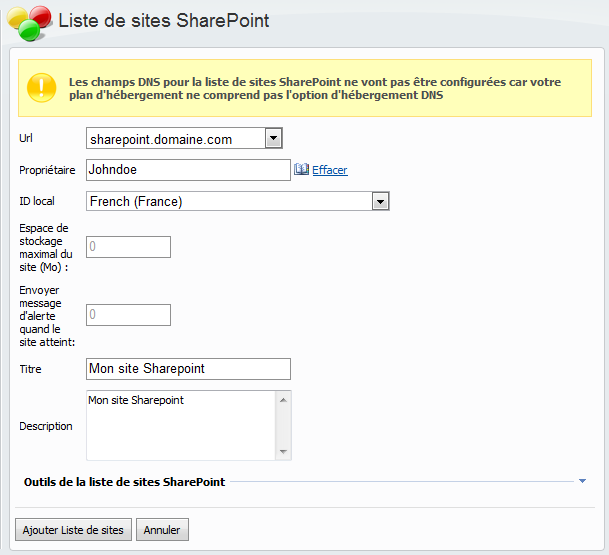Image resolution: width=609 pixels, height=555 pixels.
Task: Open the ID local French (France) dropdown
Action: 228,201
